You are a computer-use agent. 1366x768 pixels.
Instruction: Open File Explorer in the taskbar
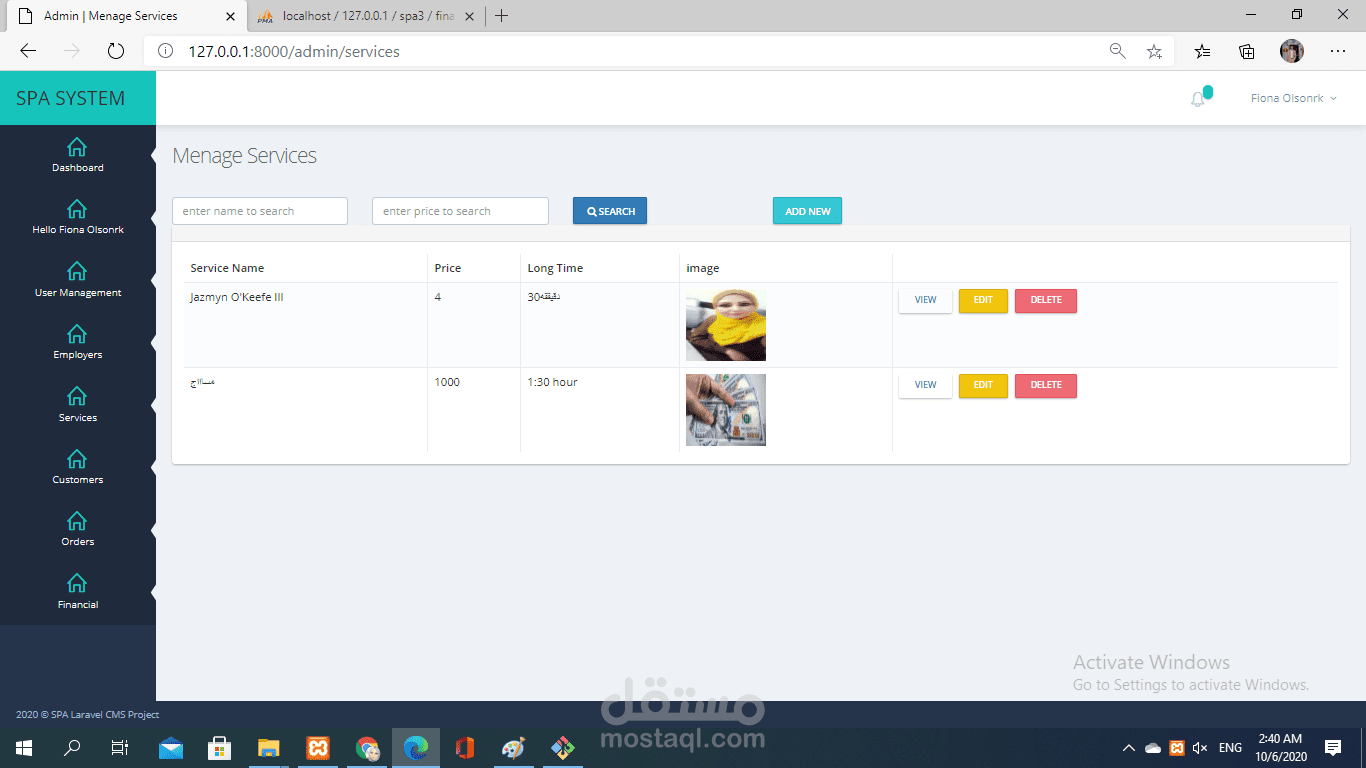click(x=269, y=747)
